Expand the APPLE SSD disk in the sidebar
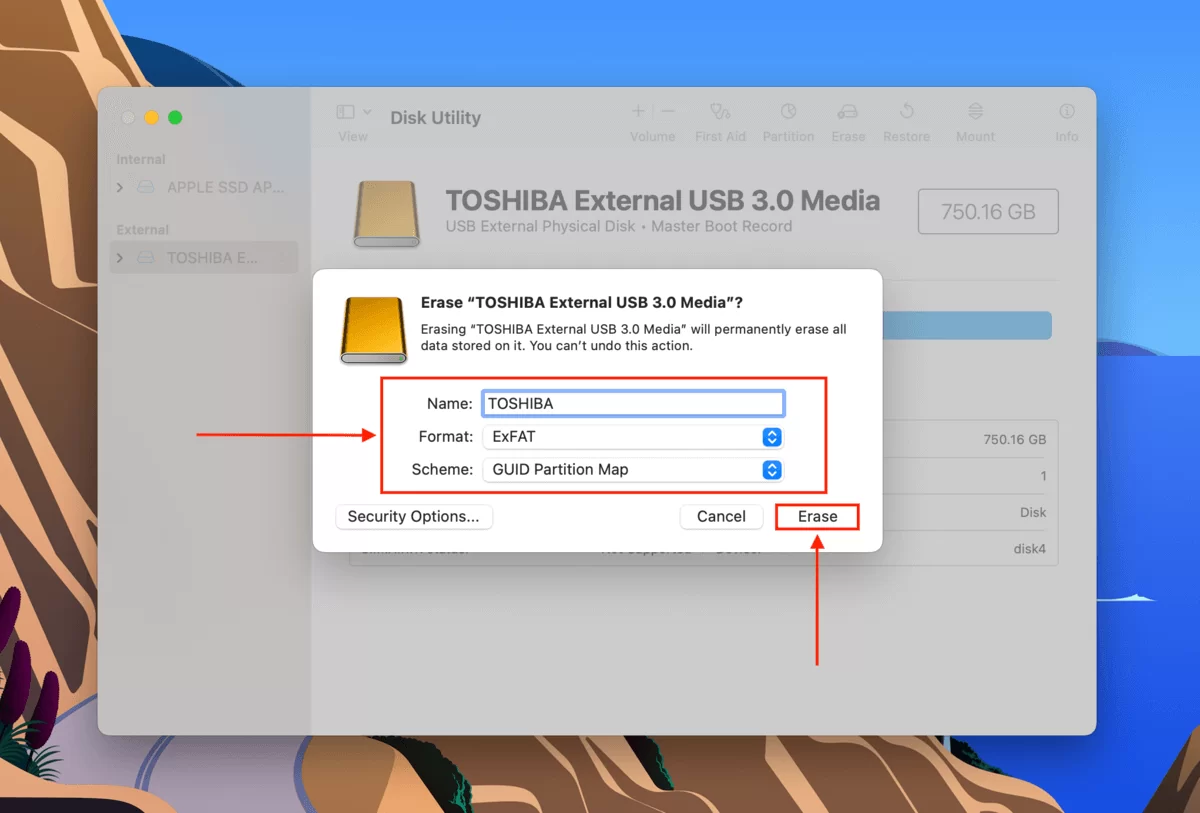 (x=119, y=187)
